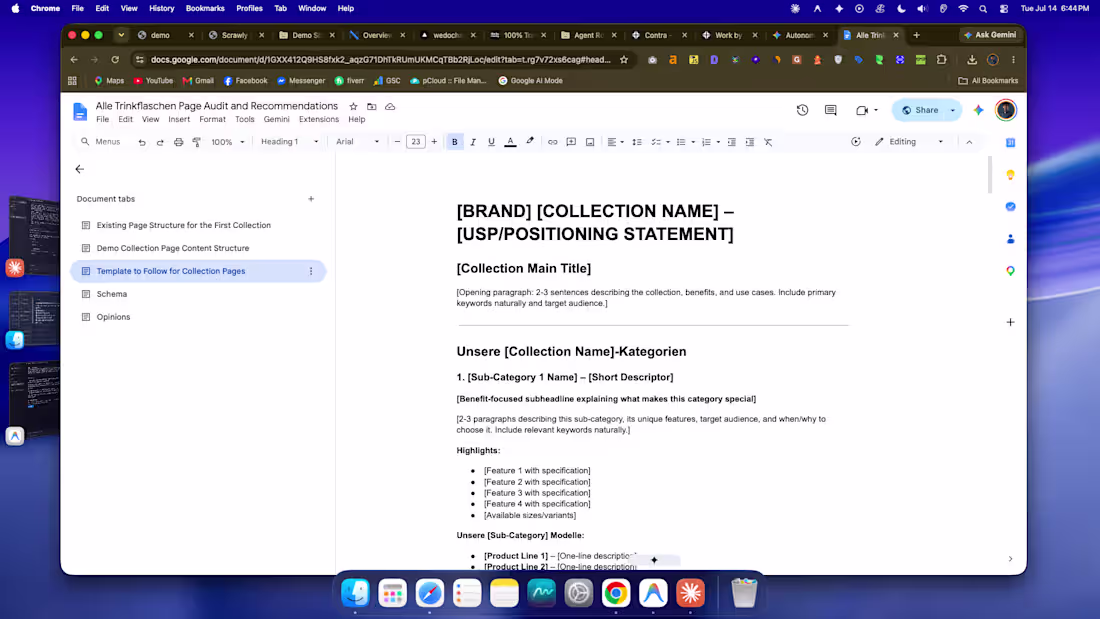Open the text color picker
1100x619 pixels.
pos(511,142)
